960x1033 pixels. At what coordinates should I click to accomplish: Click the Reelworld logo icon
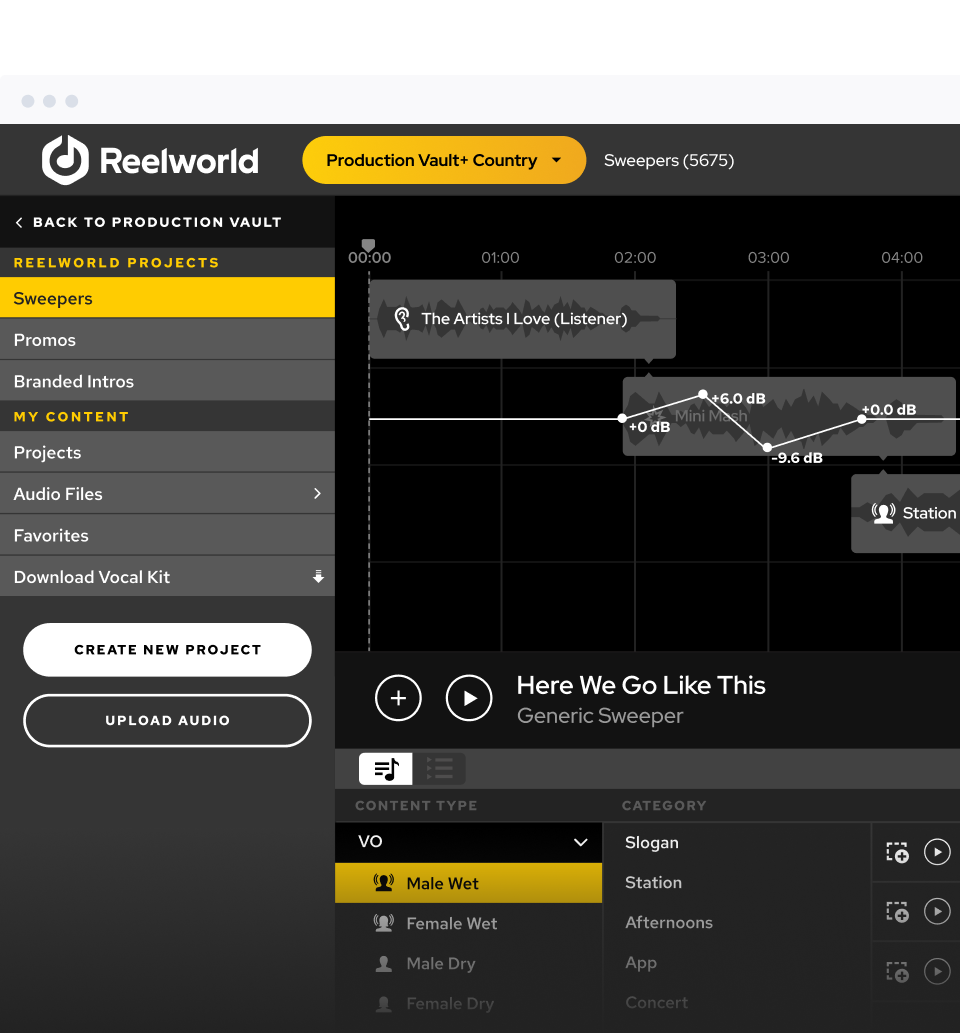pyautogui.click(x=66, y=160)
